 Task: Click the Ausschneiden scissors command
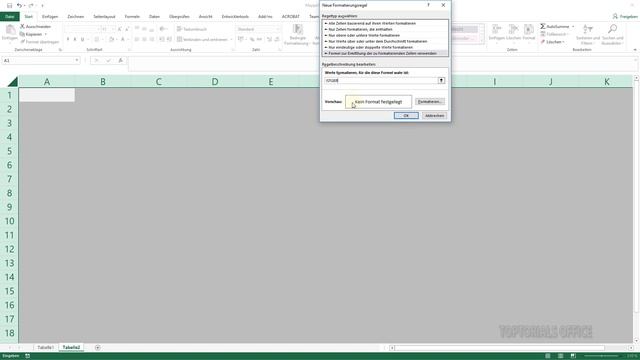tap(36, 27)
